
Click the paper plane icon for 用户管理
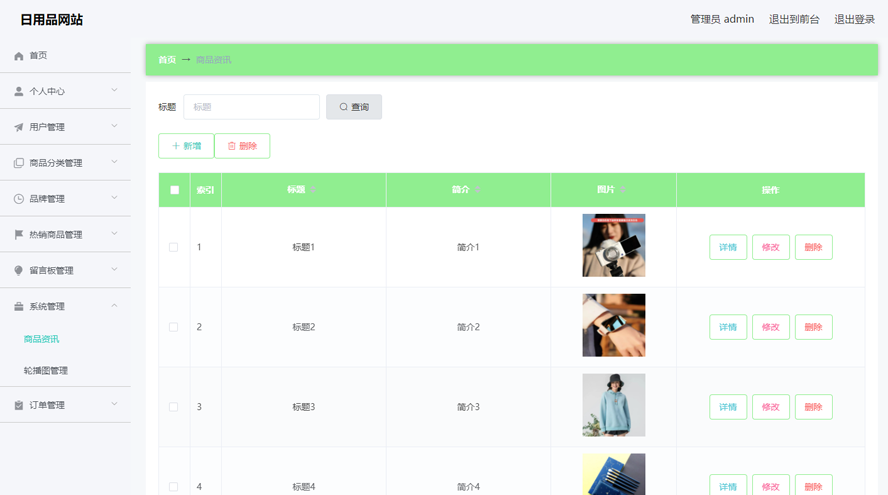19,127
